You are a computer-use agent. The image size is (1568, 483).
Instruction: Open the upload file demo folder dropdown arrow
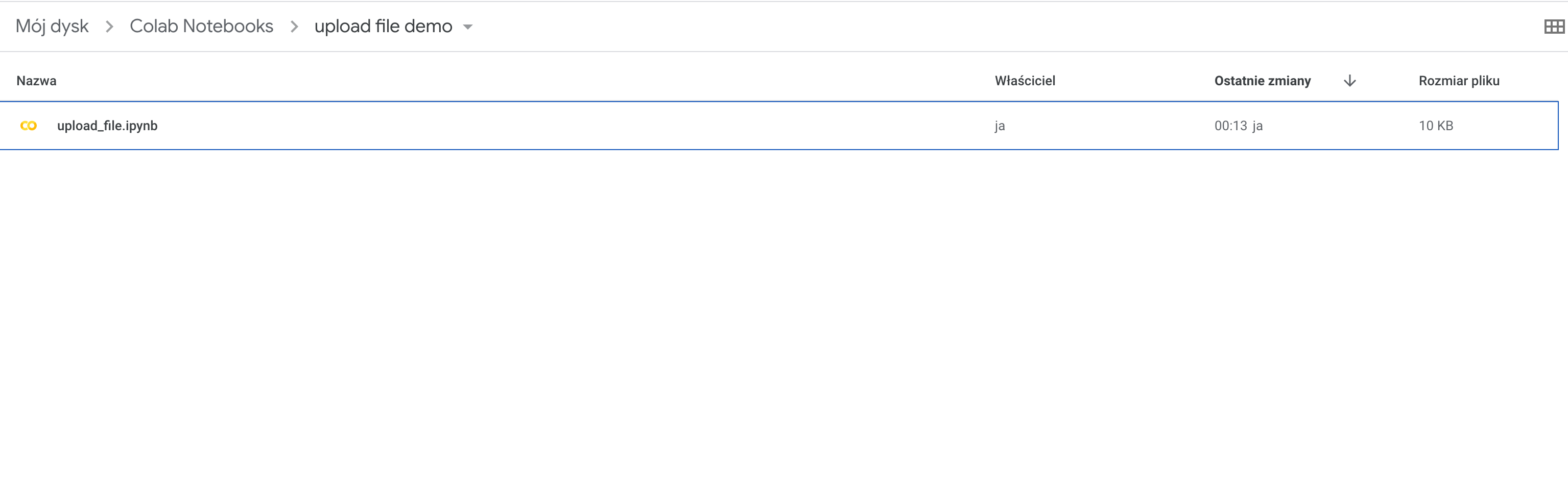tap(467, 27)
